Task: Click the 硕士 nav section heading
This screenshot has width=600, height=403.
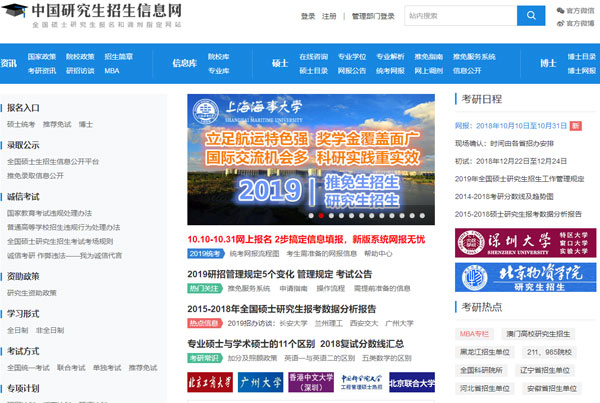Action: click(x=280, y=63)
